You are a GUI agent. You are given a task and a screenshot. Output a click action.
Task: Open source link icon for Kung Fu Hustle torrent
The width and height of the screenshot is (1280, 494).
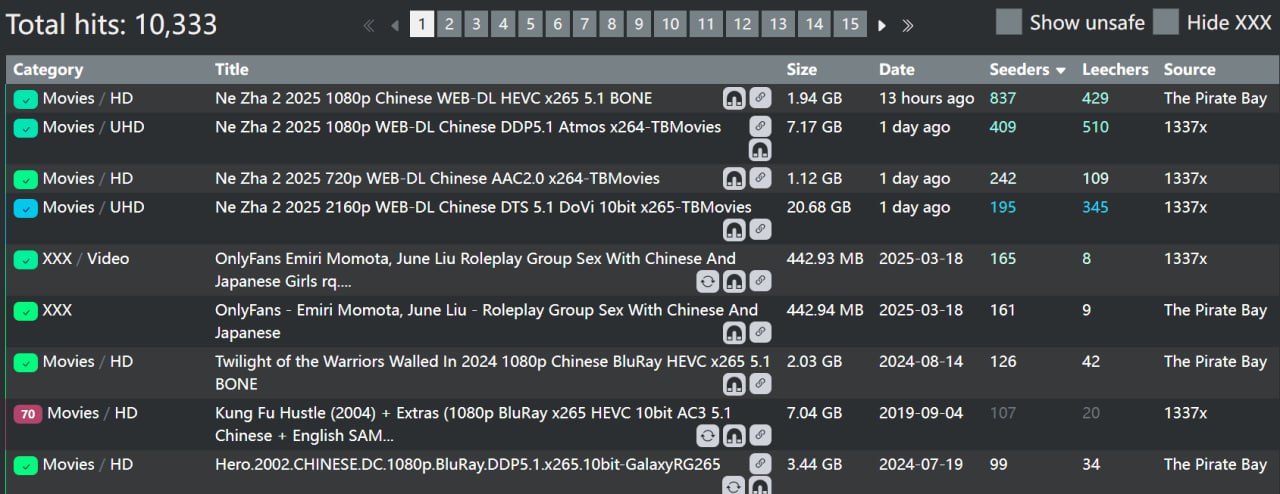(761, 435)
